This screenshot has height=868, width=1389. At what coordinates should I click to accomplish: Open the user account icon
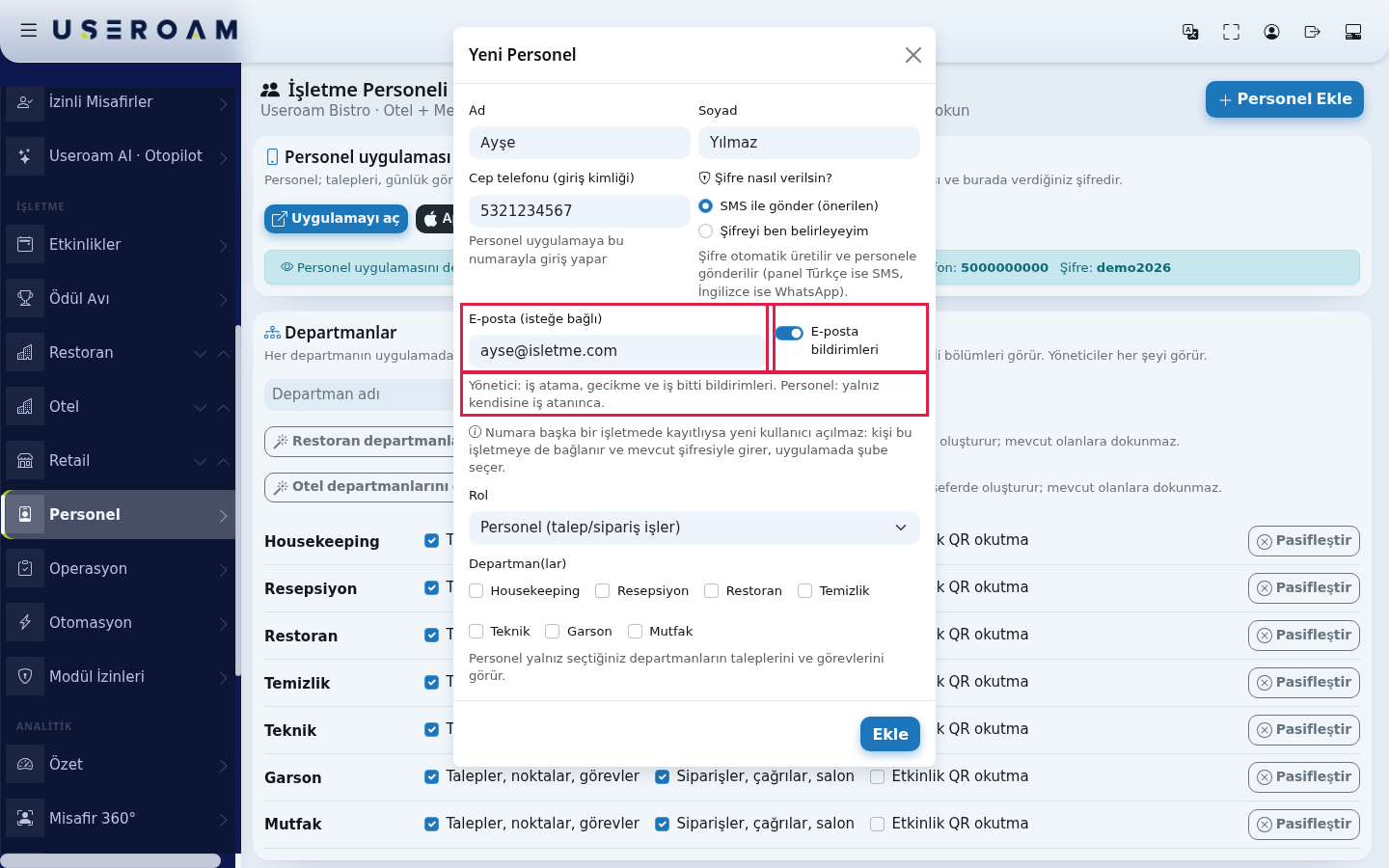1271,32
